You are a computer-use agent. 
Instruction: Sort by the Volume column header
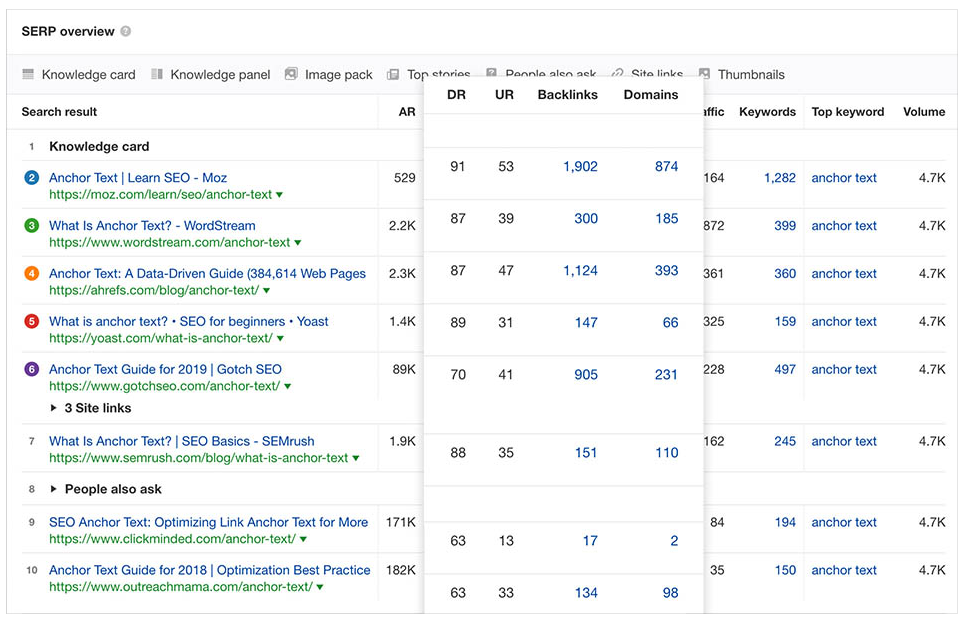pyautogui.click(x=924, y=112)
